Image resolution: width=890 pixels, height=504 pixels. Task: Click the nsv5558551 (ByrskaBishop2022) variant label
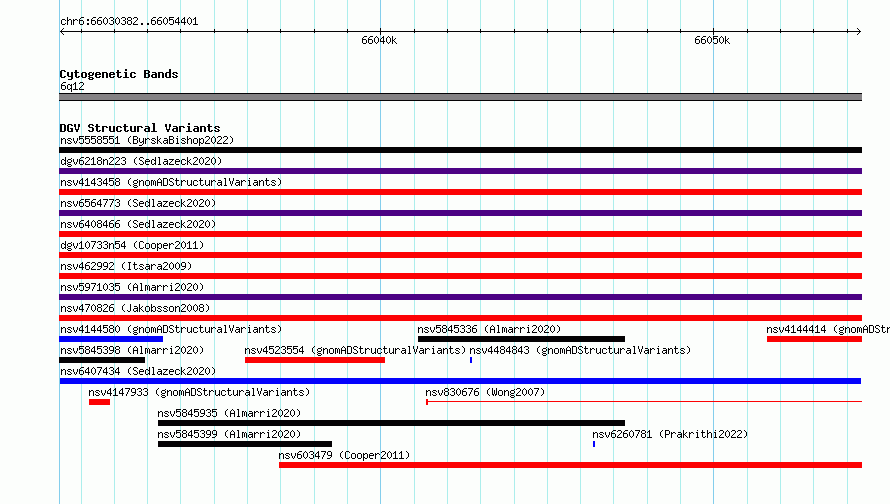[147, 140]
